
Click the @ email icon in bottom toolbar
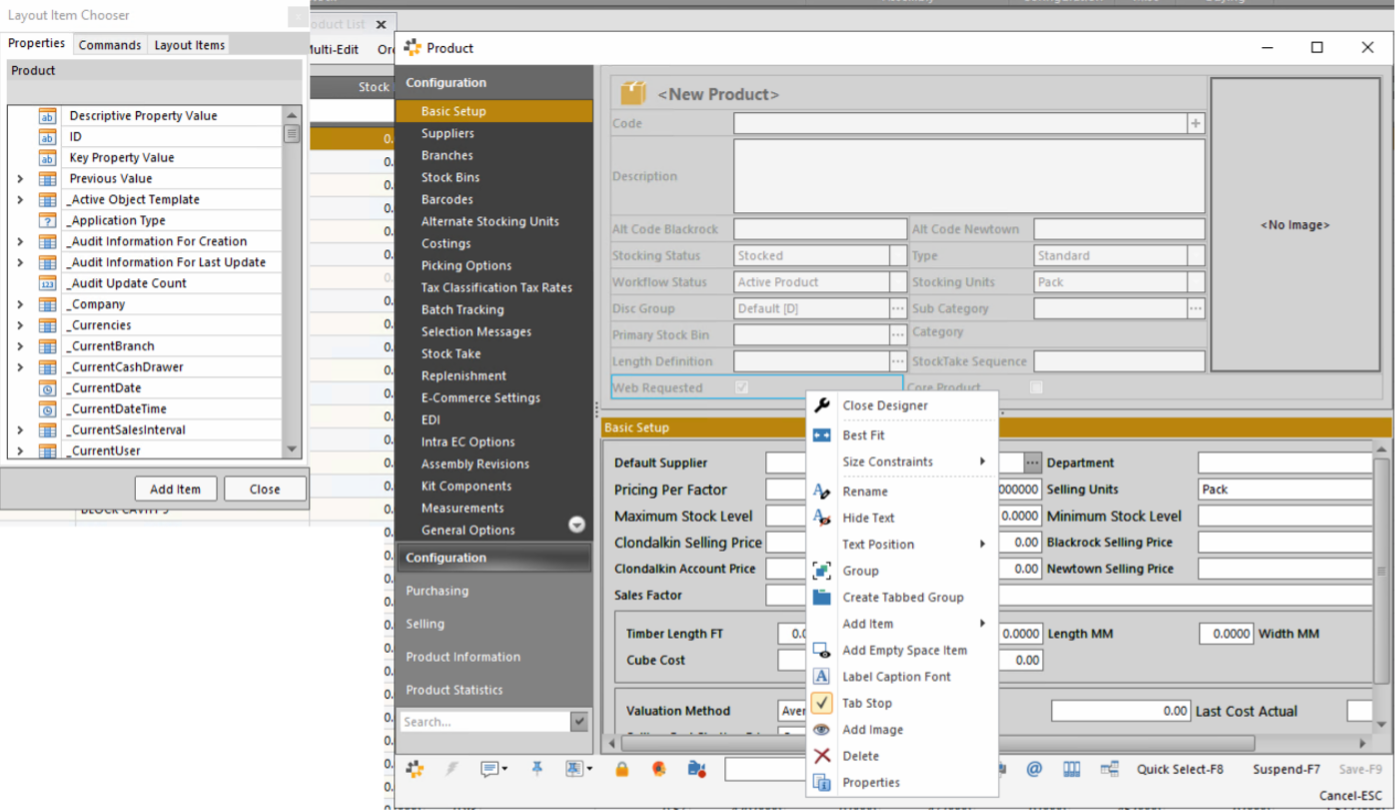pyautogui.click(x=1034, y=769)
